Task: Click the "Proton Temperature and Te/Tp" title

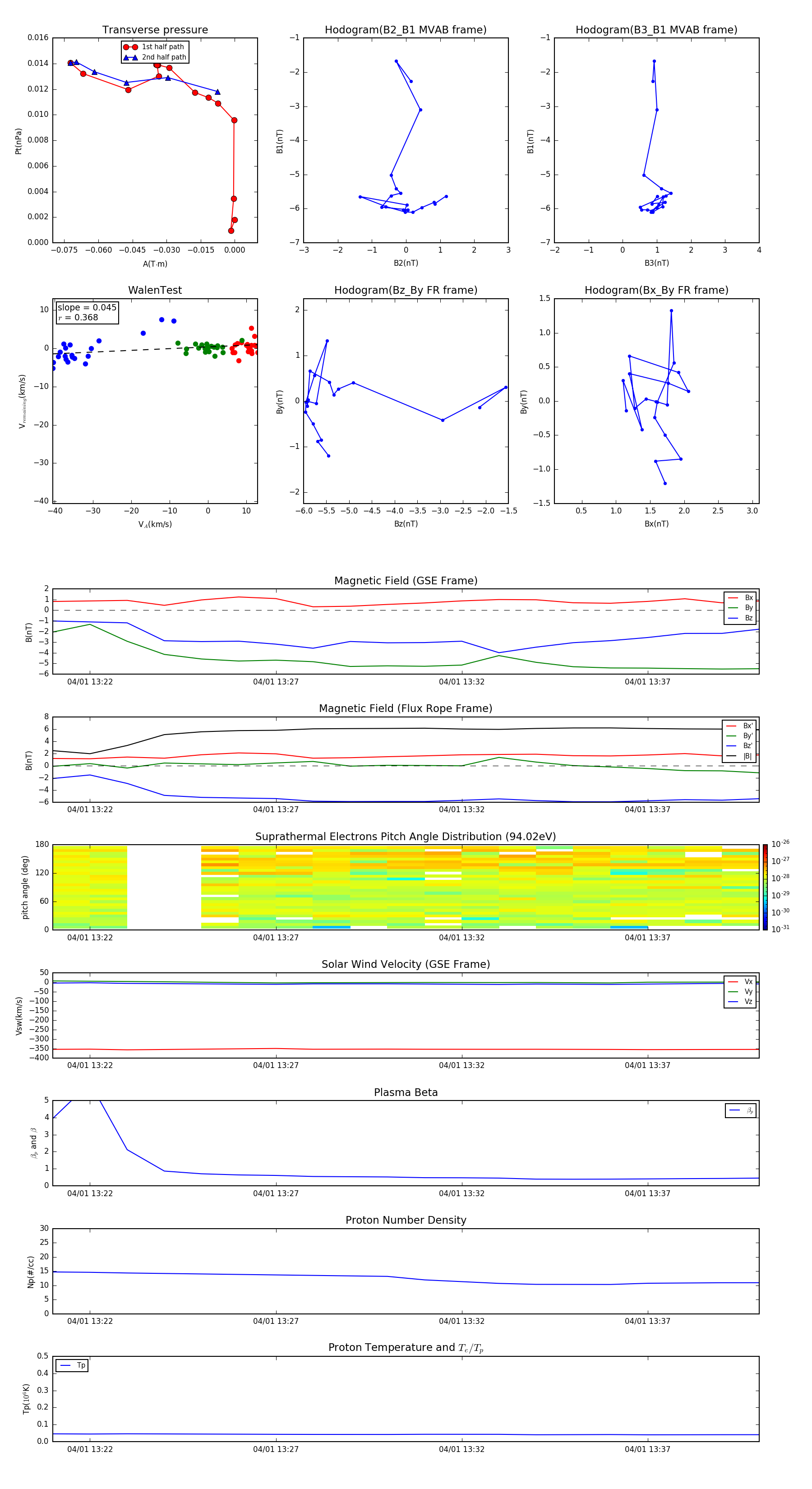Action: click(406, 1348)
